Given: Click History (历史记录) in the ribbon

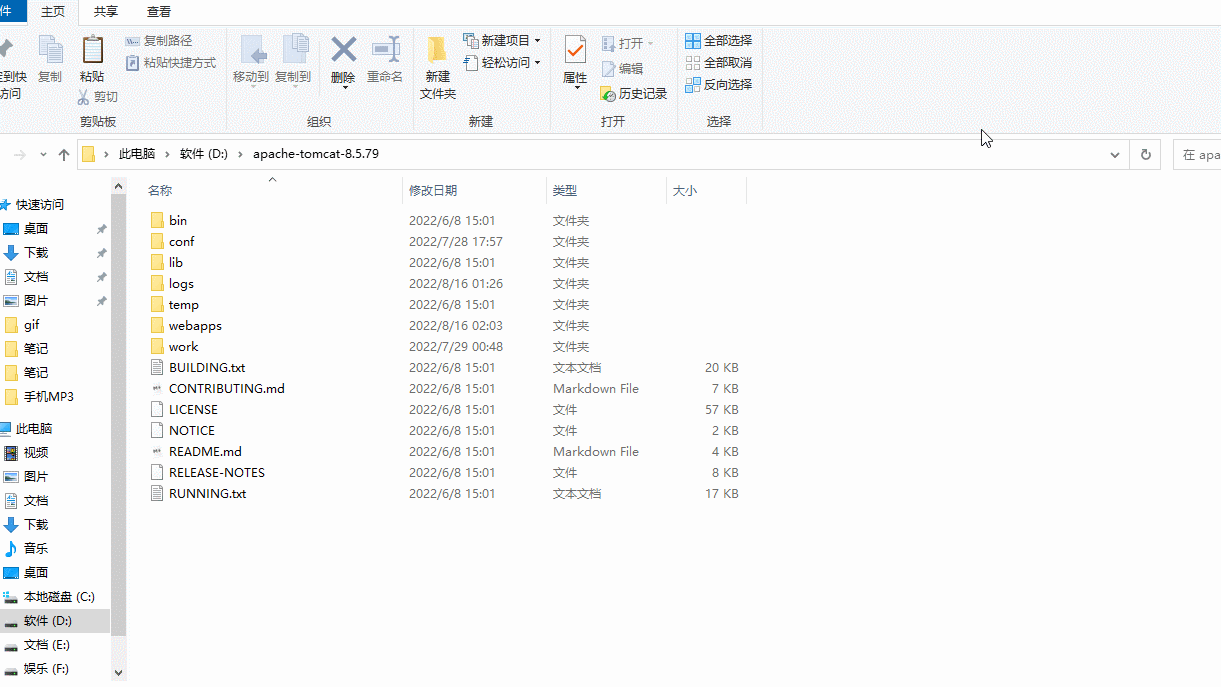Looking at the screenshot, I should (634, 94).
